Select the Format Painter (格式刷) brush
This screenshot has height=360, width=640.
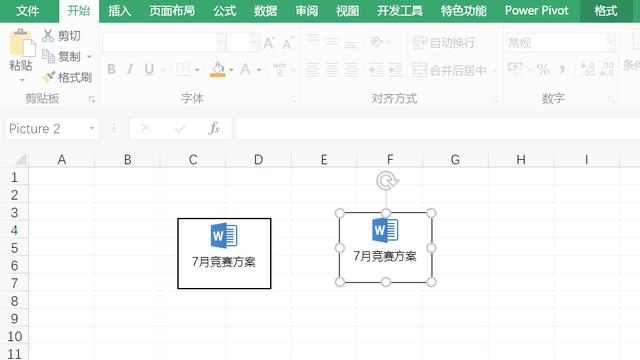(49, 77)
